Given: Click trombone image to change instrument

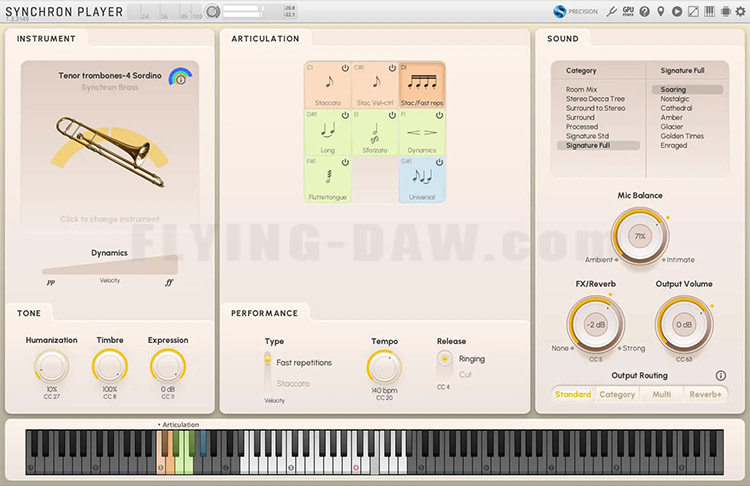Looking at the screenshot, I should click(x=110, y=152).
